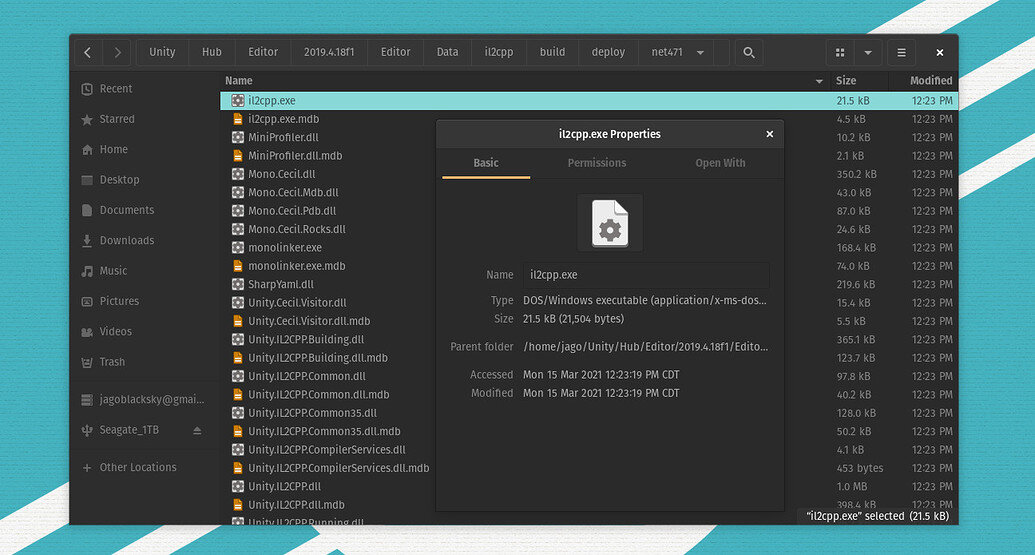Open the hamburger menu in the header
1035x555 pixels.
901,53
